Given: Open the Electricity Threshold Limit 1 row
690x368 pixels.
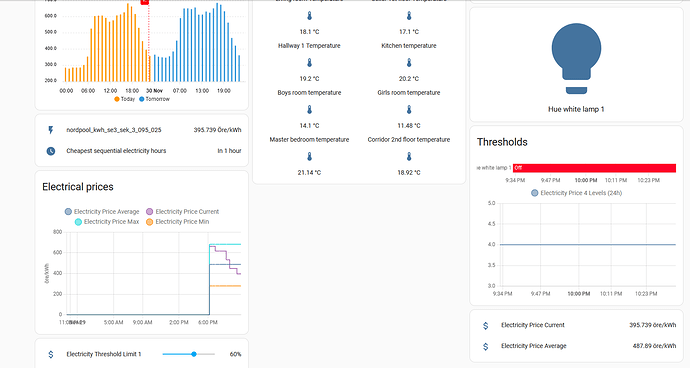Looking at the screenshot, I should click(142, 354).
